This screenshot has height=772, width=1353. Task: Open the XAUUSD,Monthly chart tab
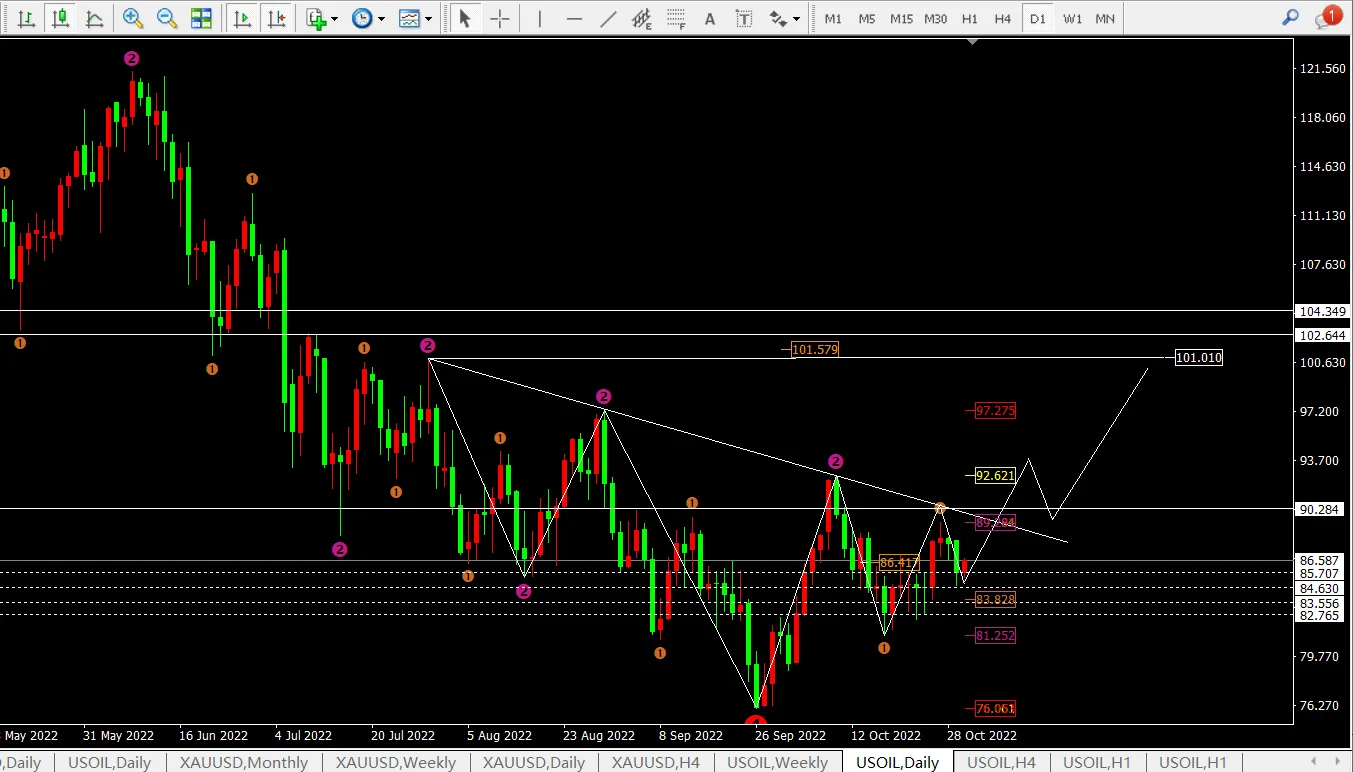point(244,762)
